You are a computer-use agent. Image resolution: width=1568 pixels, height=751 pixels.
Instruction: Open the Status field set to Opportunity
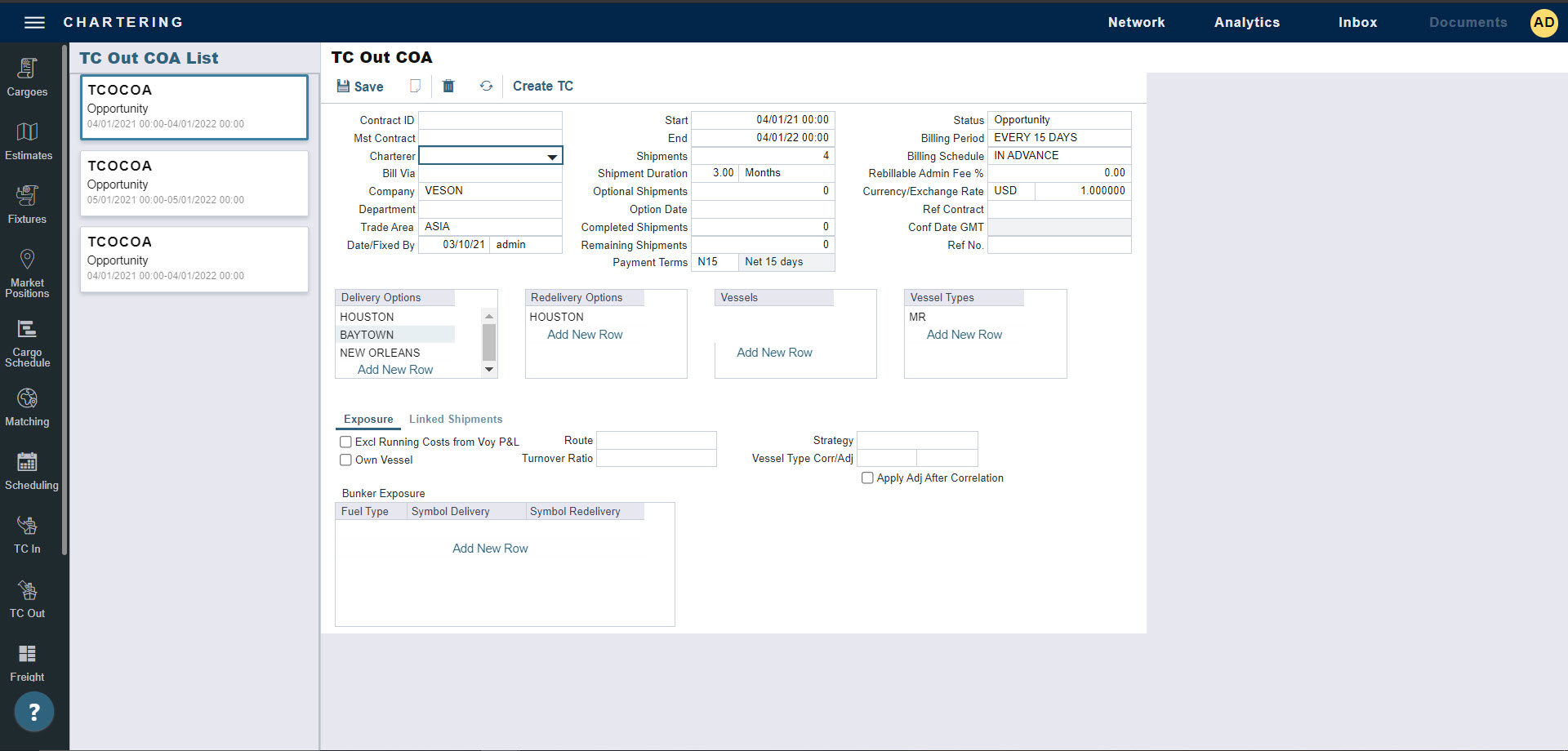[x=1058, y=120]
